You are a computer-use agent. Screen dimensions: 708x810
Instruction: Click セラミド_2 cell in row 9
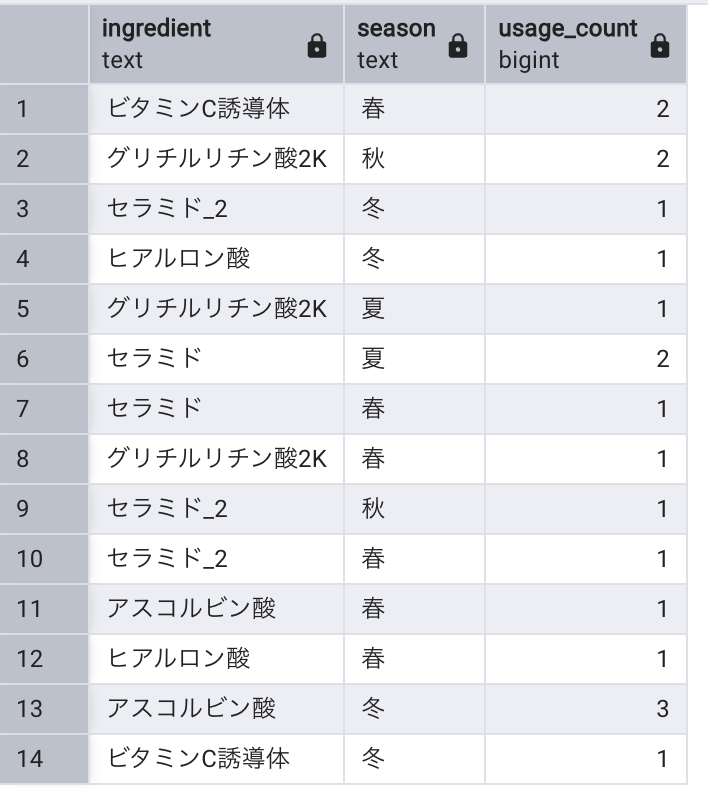[x=216, y=509]
